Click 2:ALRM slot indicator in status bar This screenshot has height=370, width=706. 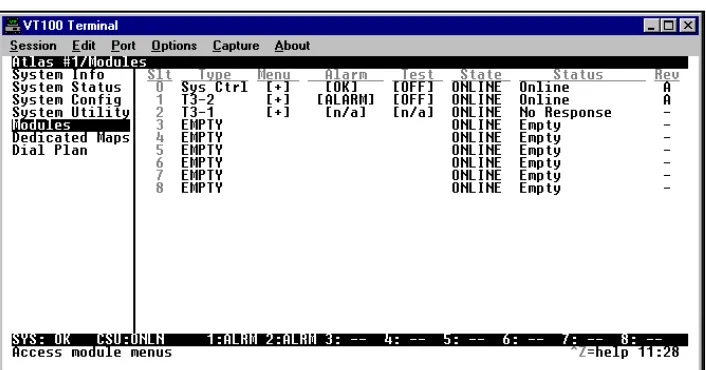point(291,339)
